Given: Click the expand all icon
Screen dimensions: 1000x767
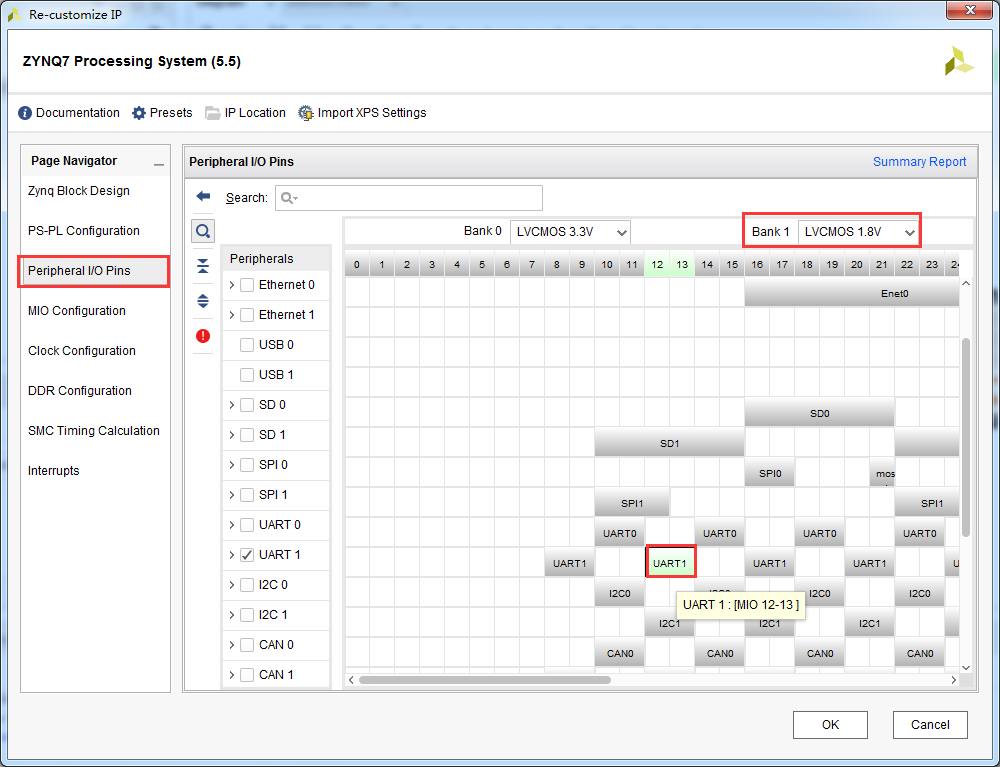Looking at the screenshot, I should tap(203, 301).
